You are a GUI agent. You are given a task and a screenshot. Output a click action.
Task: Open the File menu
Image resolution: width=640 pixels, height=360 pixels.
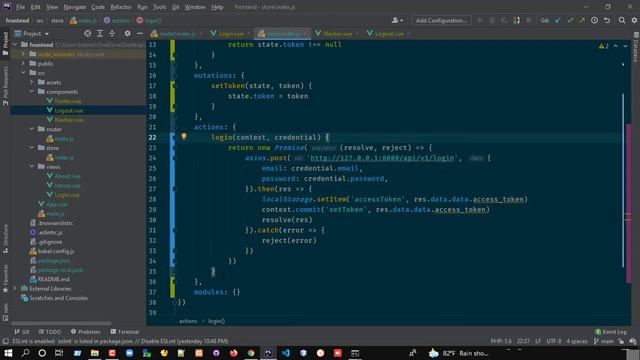point(20,7)
